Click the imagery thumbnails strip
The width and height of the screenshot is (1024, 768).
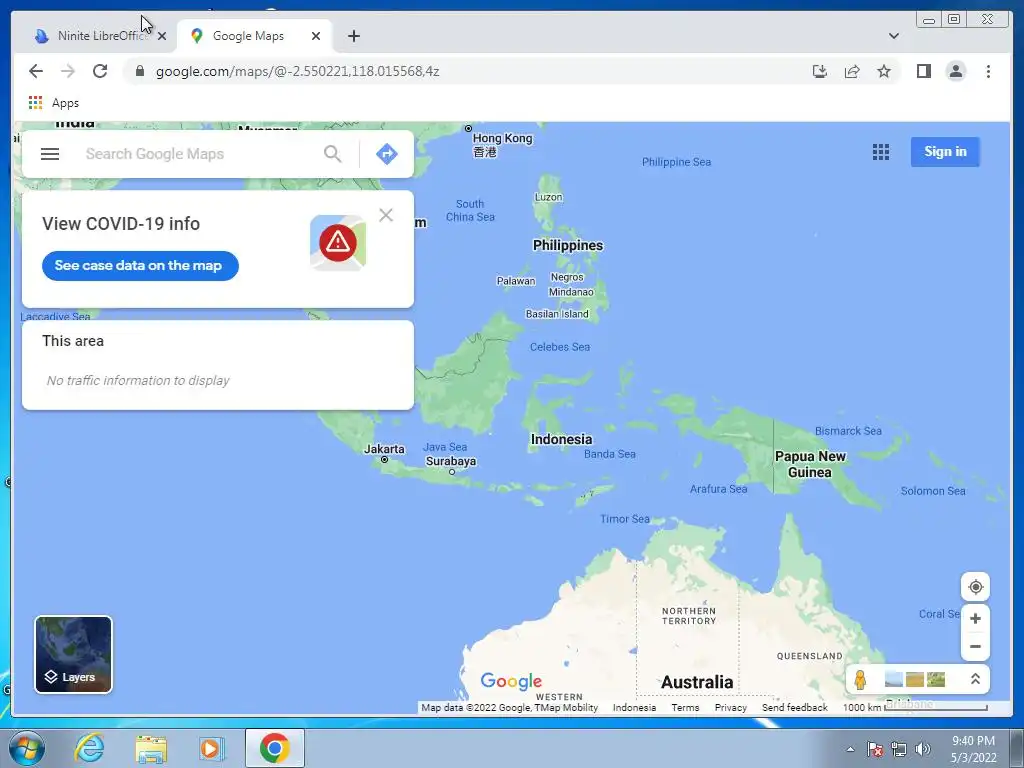point(914,679)
